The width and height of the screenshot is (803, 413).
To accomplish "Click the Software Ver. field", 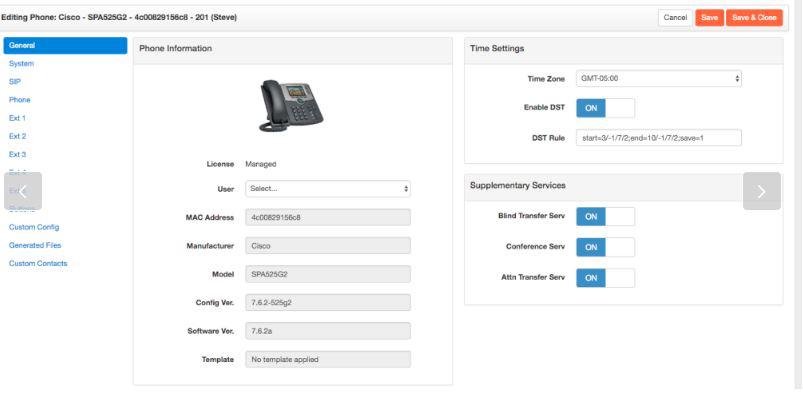I will click(x=328, y=331).
